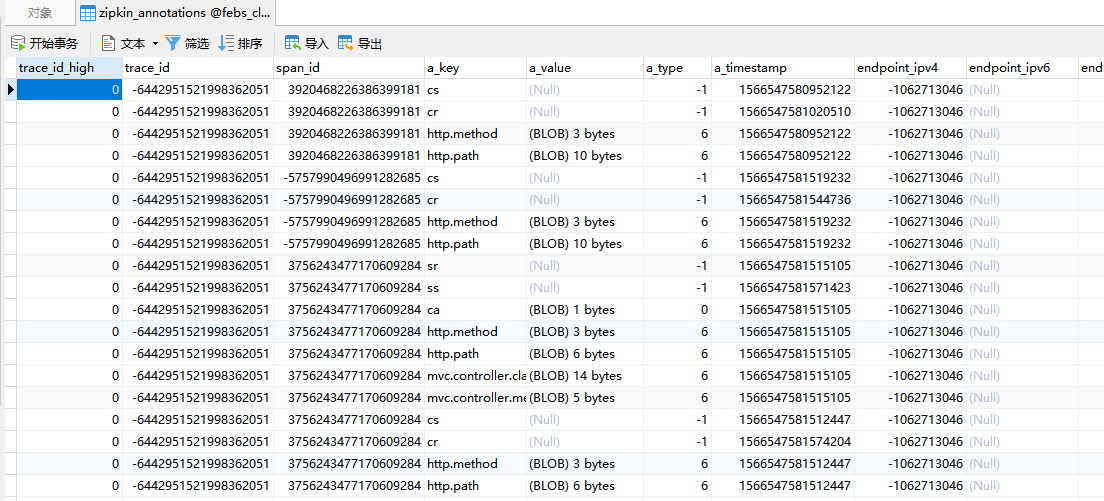Click the trace_id column header
The width and height of the screenshot is (1104, 501).
198,68
